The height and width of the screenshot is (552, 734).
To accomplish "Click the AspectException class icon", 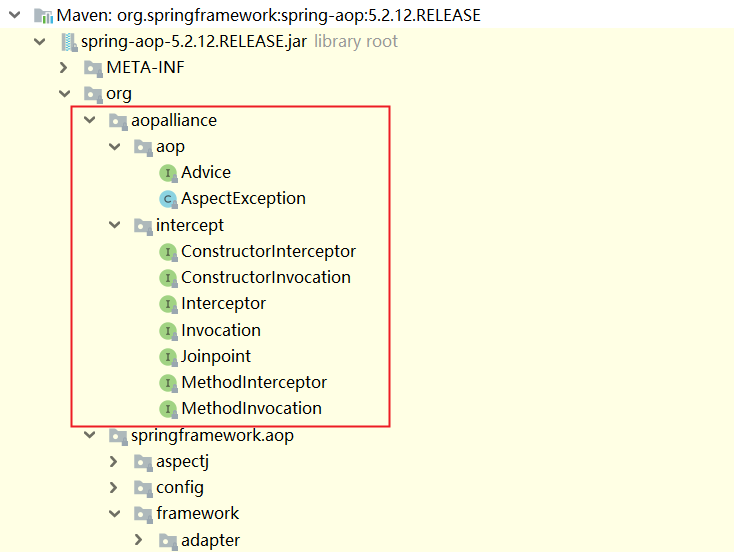I will 168,199.
